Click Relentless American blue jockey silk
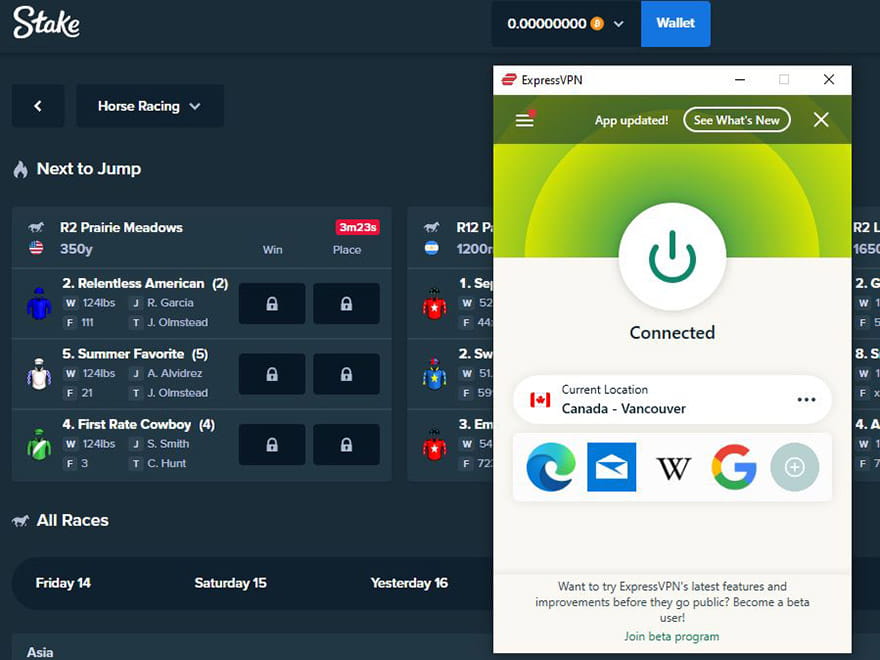 pyautogui.click(x=39, y=304)
